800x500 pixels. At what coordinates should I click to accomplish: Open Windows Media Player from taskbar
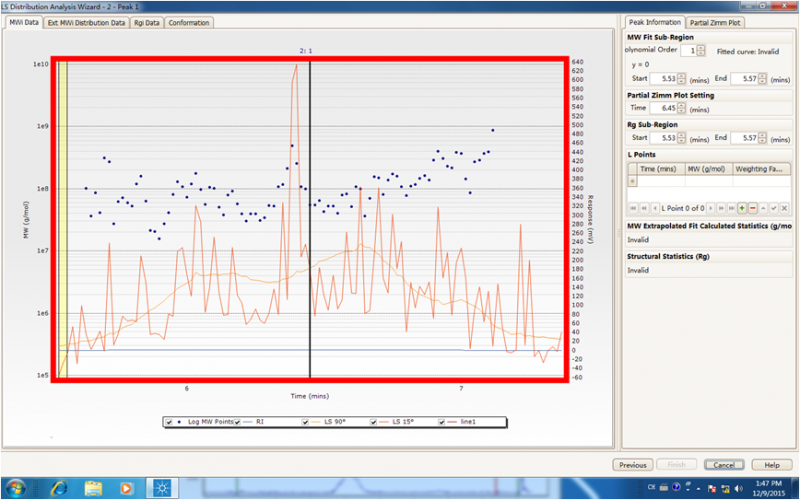pos(126,488)
